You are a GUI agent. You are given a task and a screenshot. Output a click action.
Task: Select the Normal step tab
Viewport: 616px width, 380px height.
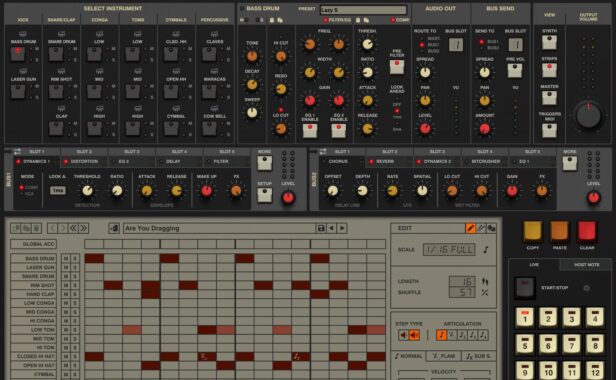[409, 356]
